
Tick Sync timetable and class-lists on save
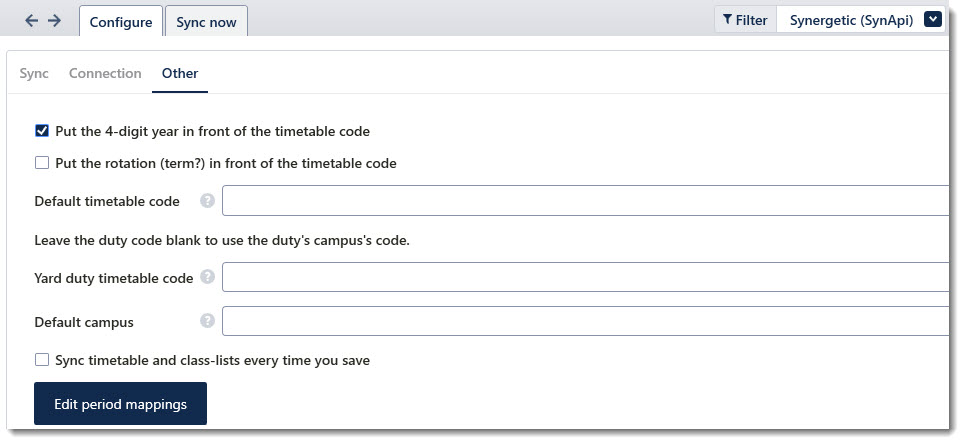pyautogui.click(x=42, y=360)
